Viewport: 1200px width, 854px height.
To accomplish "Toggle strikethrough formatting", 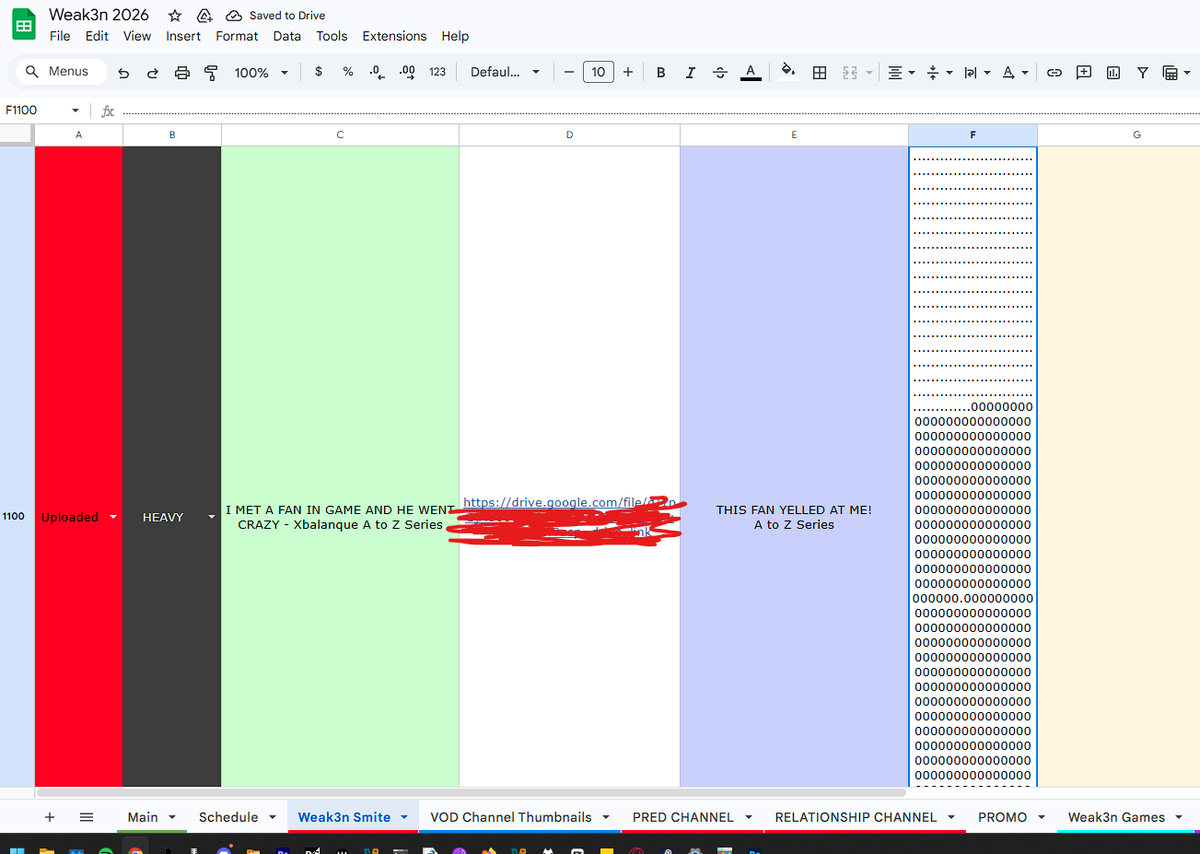I will point(720,72).
